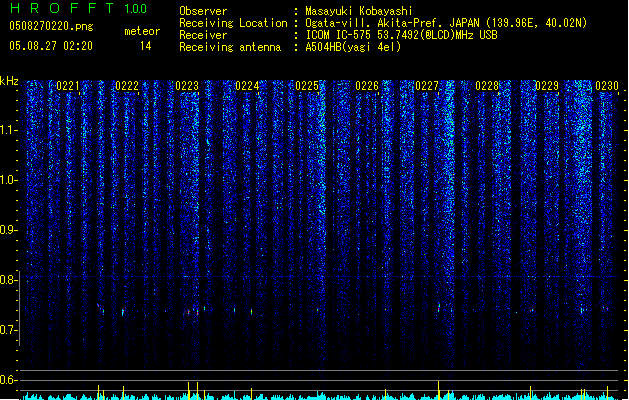This screenshot has height=400, width=629.
Task: Click the 0227 time marker
Action: [427, 86]
